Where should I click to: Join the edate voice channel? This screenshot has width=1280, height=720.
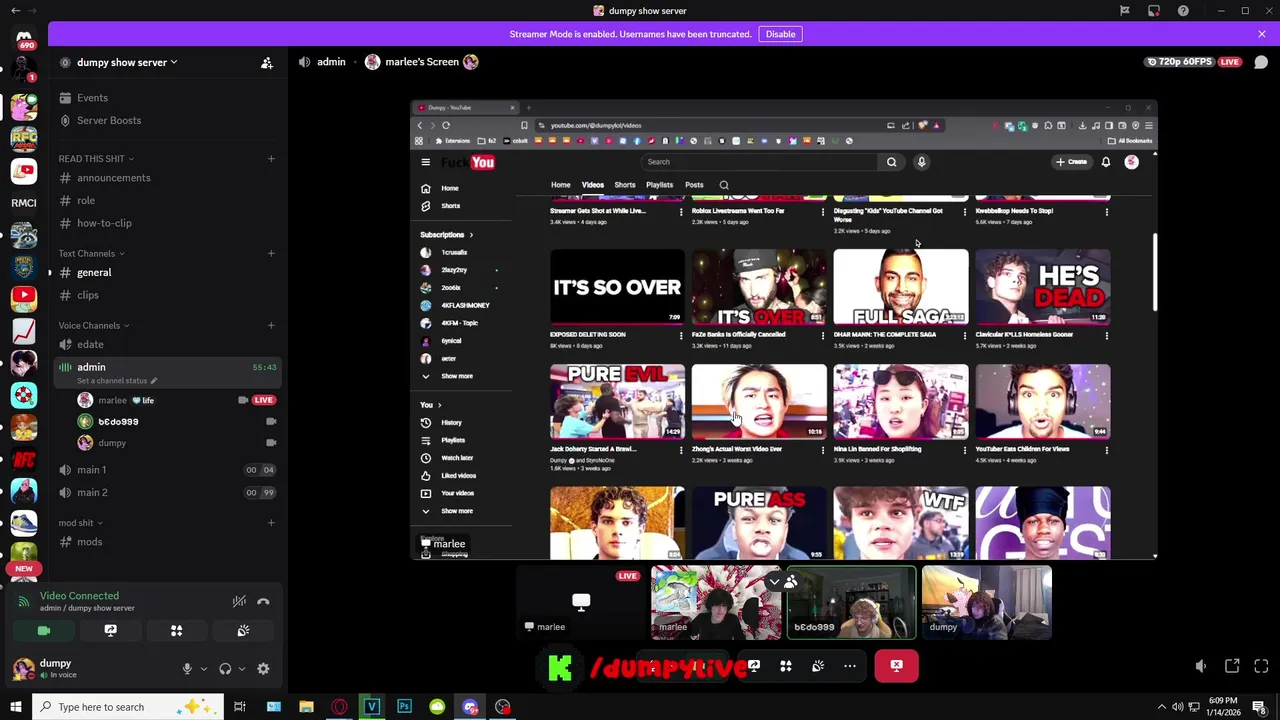pos(90,344)
